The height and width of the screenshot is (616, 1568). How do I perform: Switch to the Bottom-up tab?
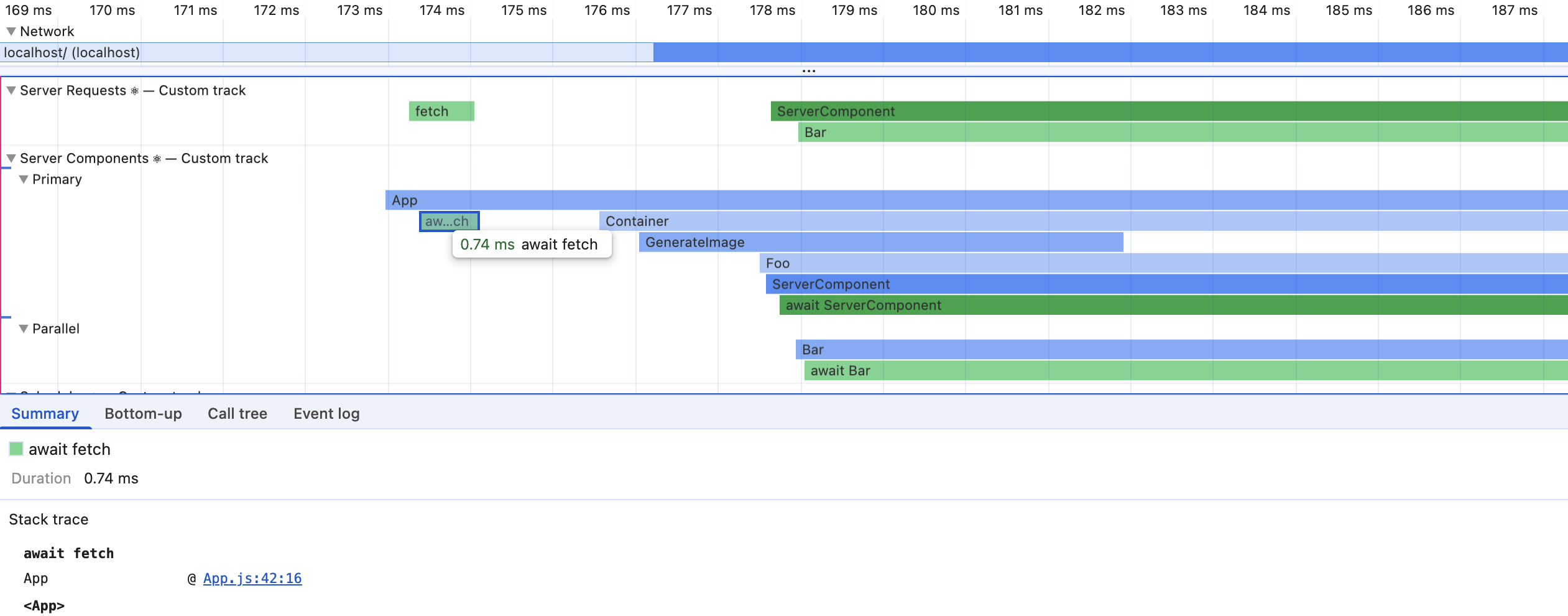click(x=143, y=414)
